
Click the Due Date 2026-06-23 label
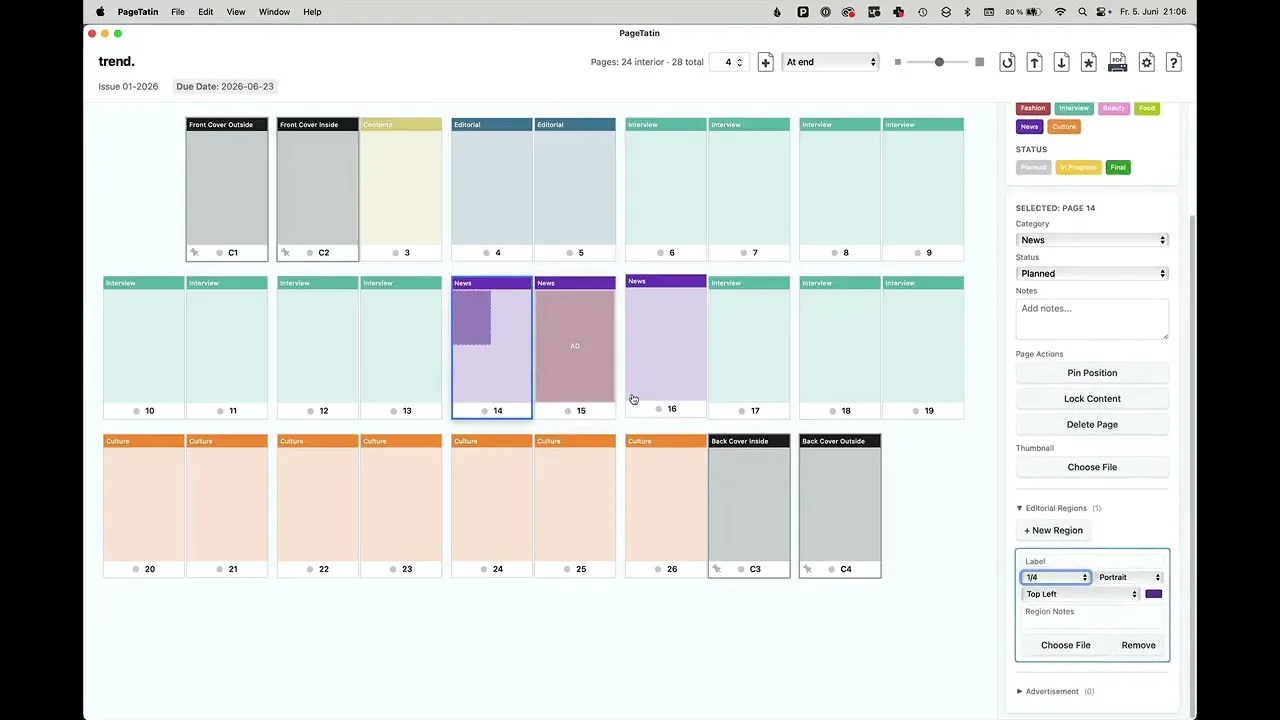click(225, 87)
